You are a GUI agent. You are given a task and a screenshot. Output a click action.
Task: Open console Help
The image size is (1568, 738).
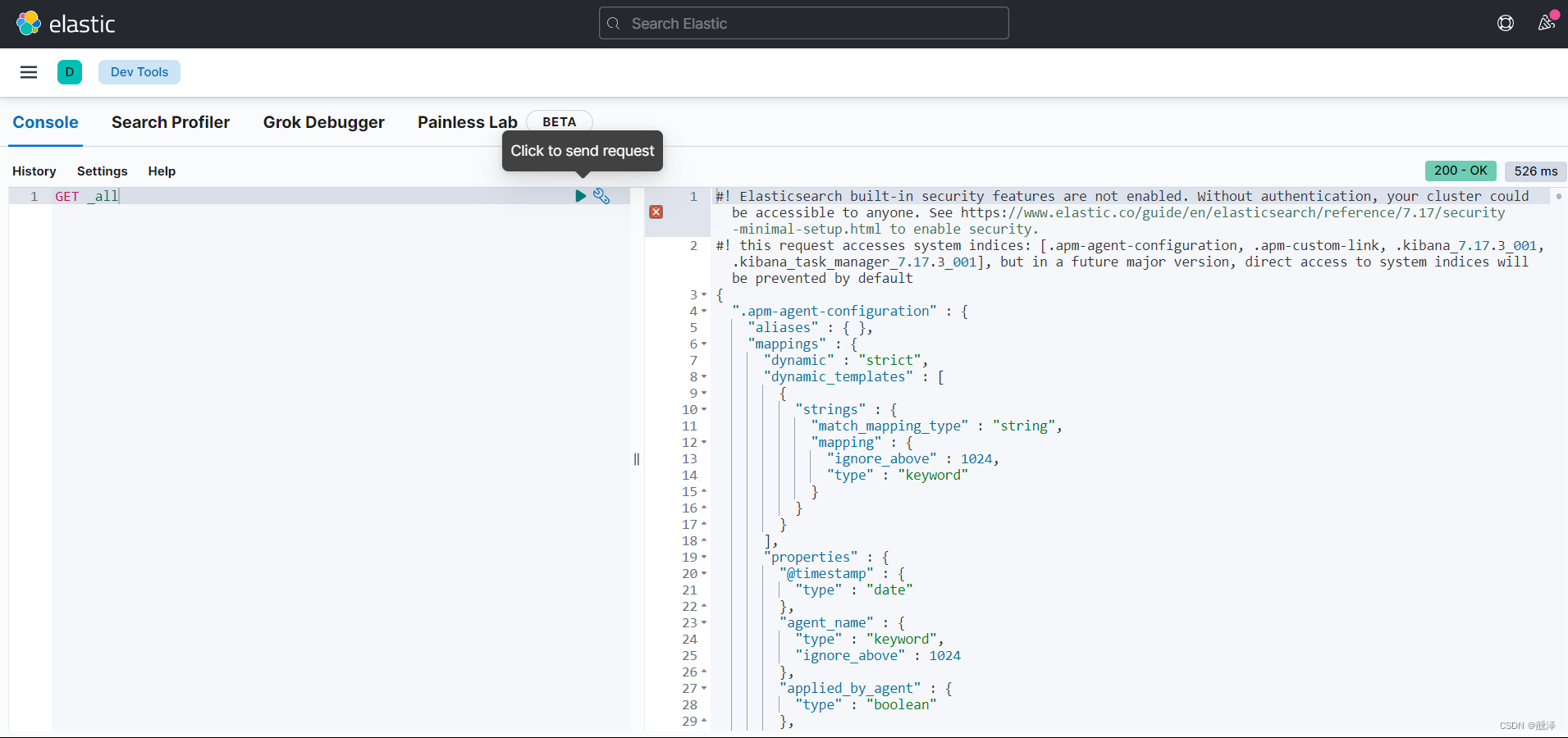pos(162,171)
